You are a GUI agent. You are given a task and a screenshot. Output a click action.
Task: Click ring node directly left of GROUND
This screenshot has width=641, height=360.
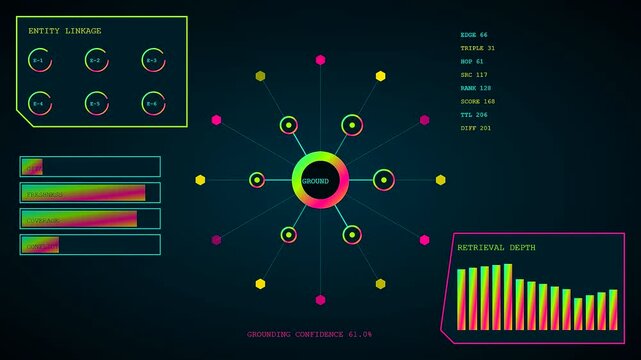257,180
